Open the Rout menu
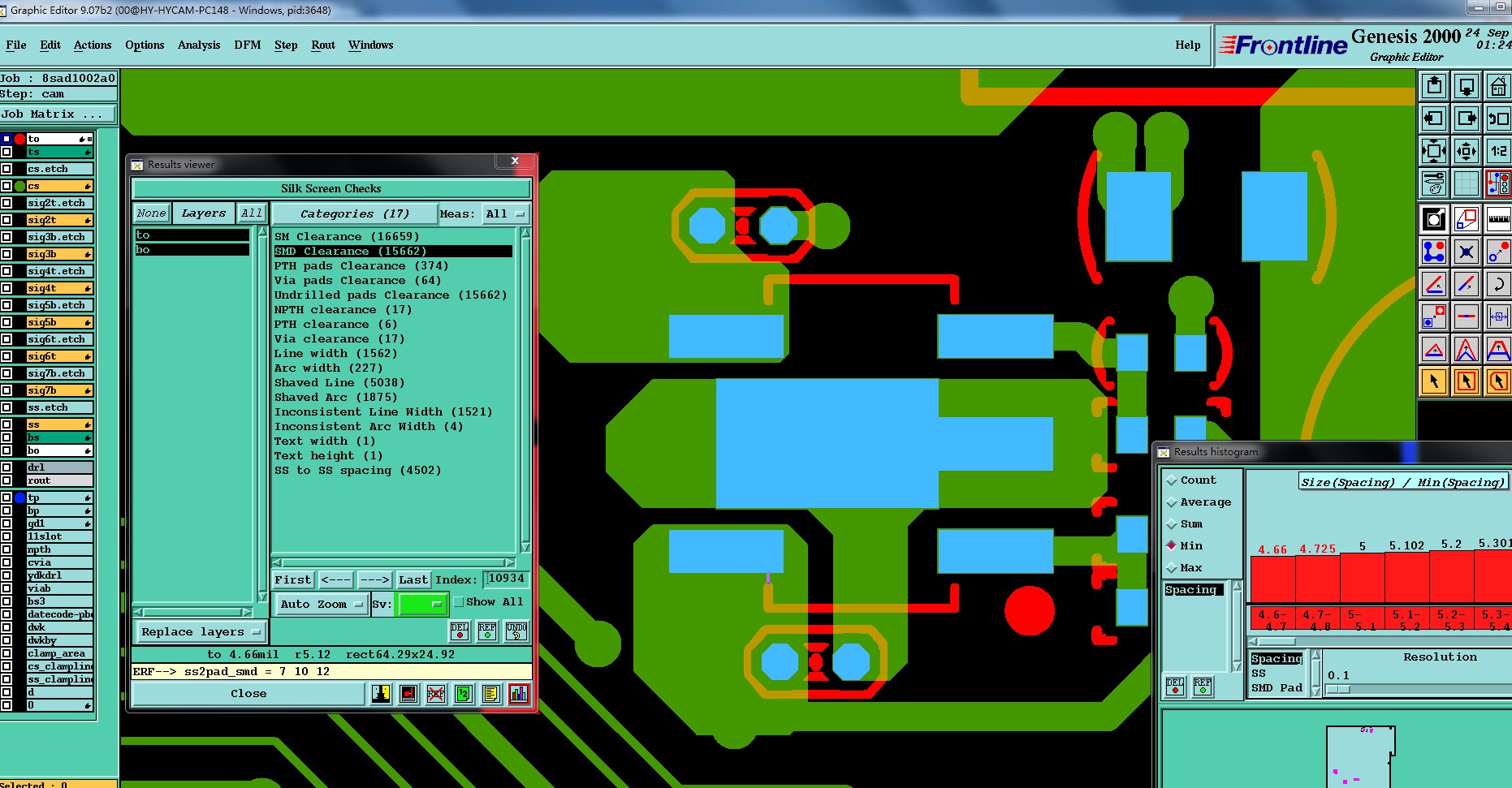This screenshot has width=1512, height=788. (323, 45)
